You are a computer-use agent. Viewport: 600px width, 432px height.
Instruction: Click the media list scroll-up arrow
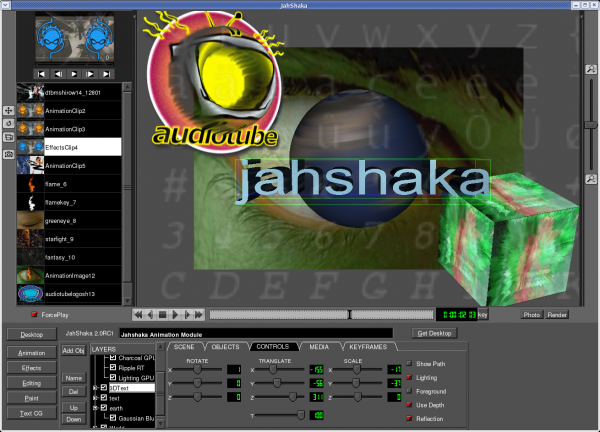127,87
